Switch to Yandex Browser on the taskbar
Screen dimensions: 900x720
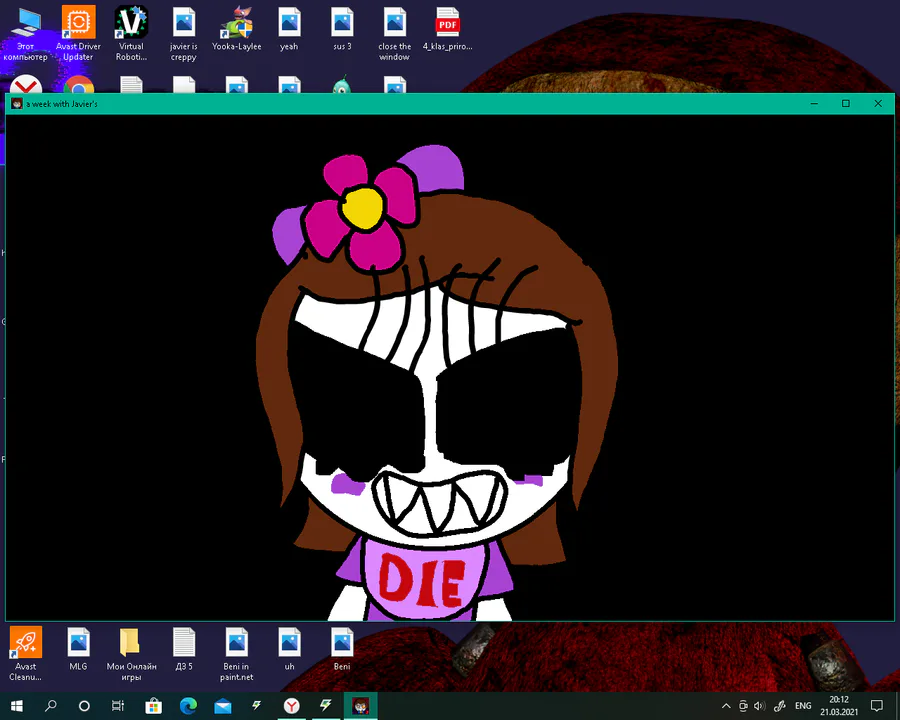[x=292, y=706]
